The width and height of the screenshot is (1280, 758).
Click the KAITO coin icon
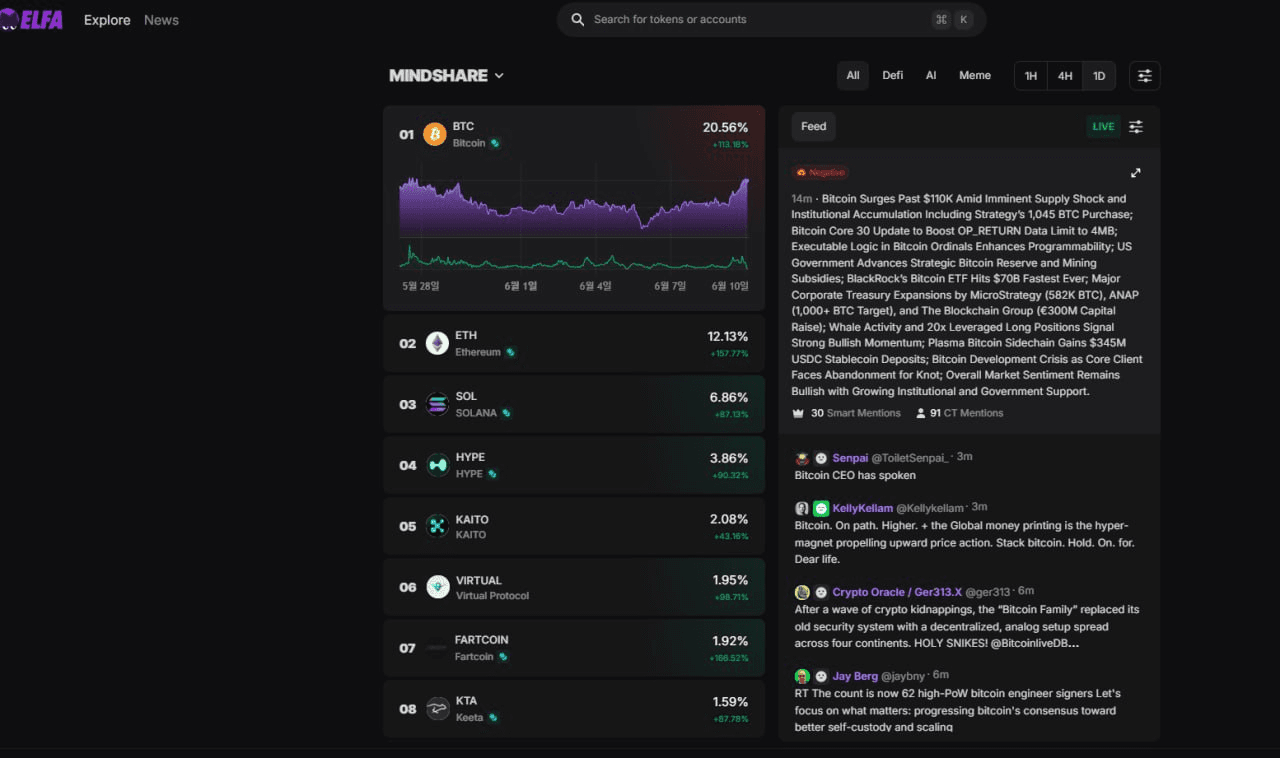(437, 526)
